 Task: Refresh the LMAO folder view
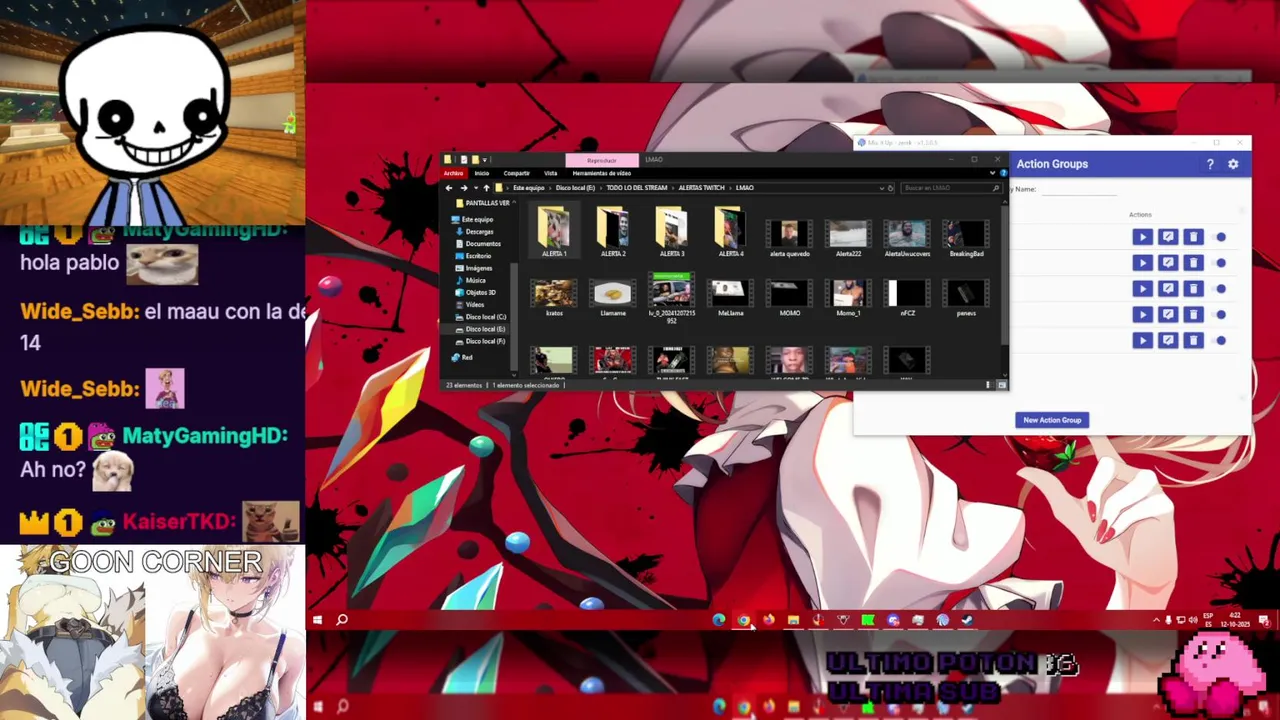point(890,188)
